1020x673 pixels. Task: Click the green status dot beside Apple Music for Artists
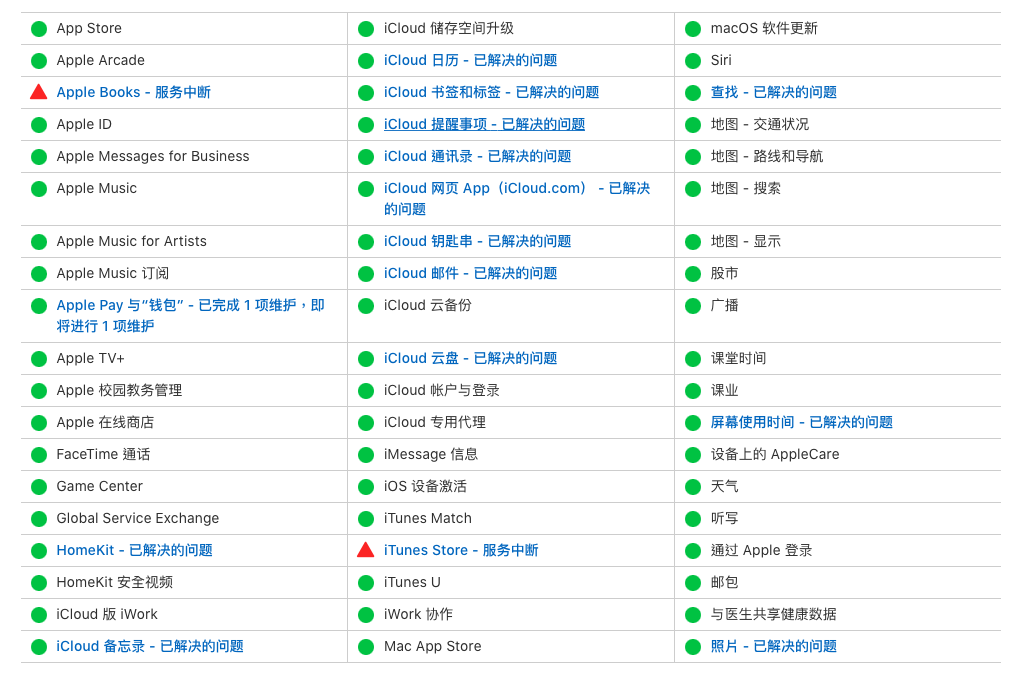[x=39, y=241]
